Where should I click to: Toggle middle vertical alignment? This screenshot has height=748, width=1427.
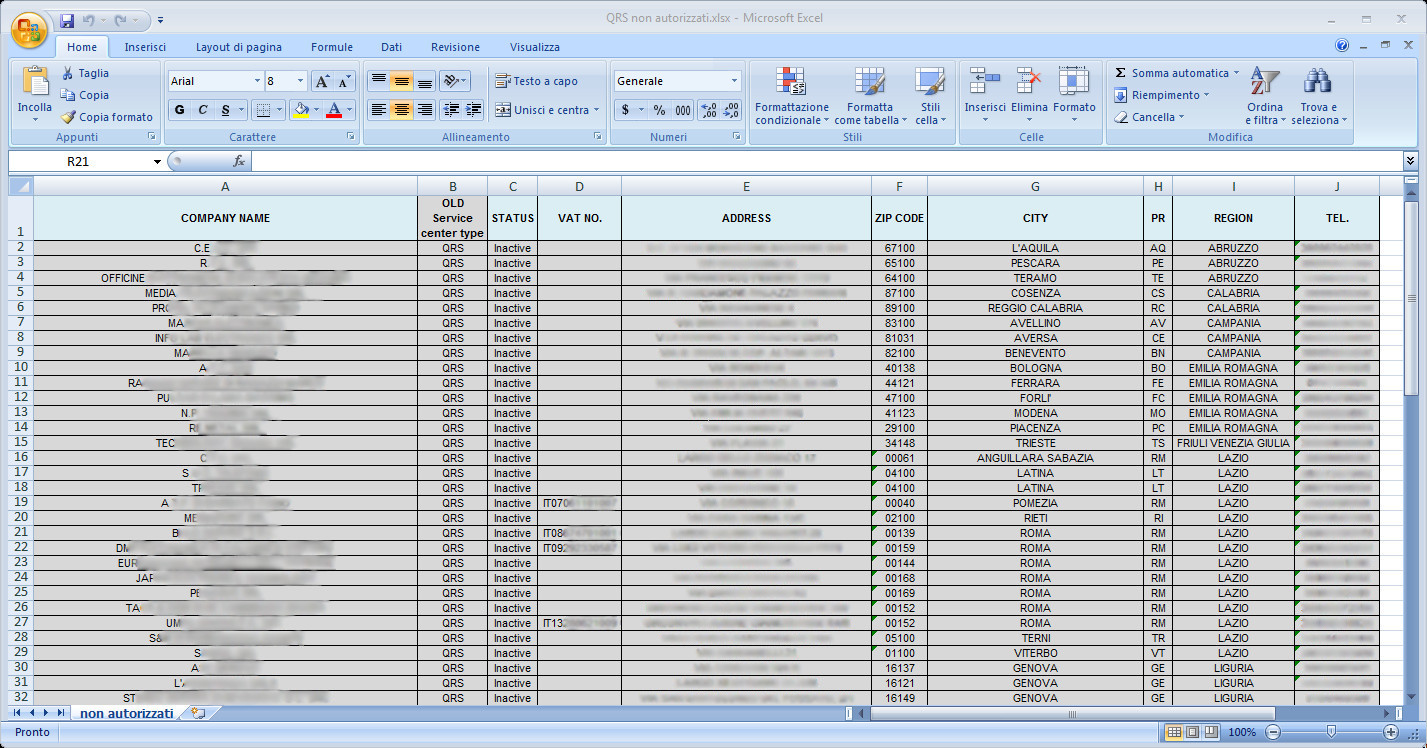(401, 81)
